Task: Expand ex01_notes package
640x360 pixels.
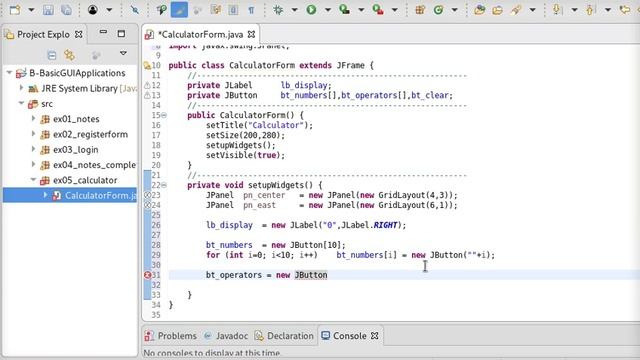Action: (x=33, y=118)
